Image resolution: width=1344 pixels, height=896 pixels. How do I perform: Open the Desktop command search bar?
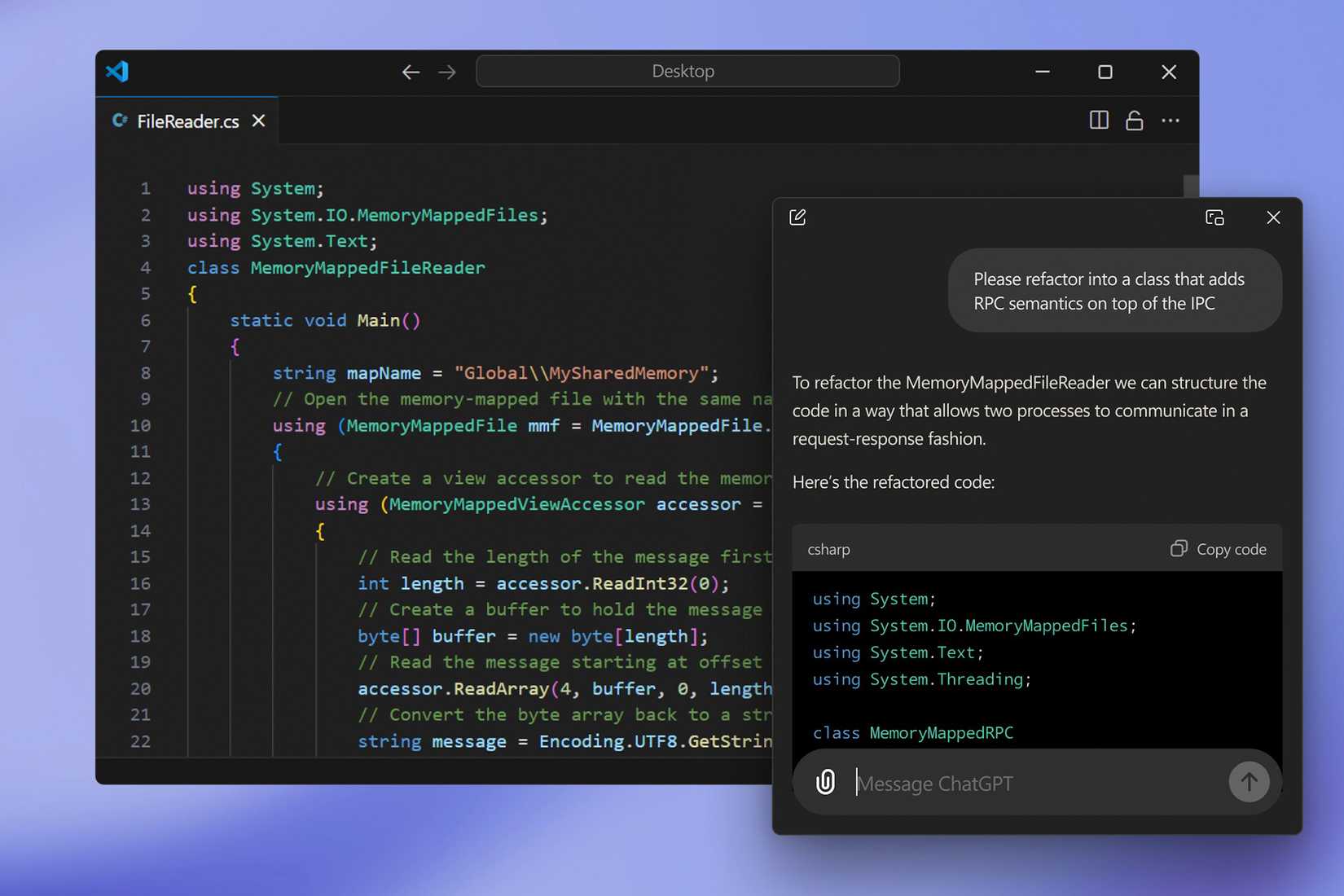pyautogui.click(x=687, y=72)
